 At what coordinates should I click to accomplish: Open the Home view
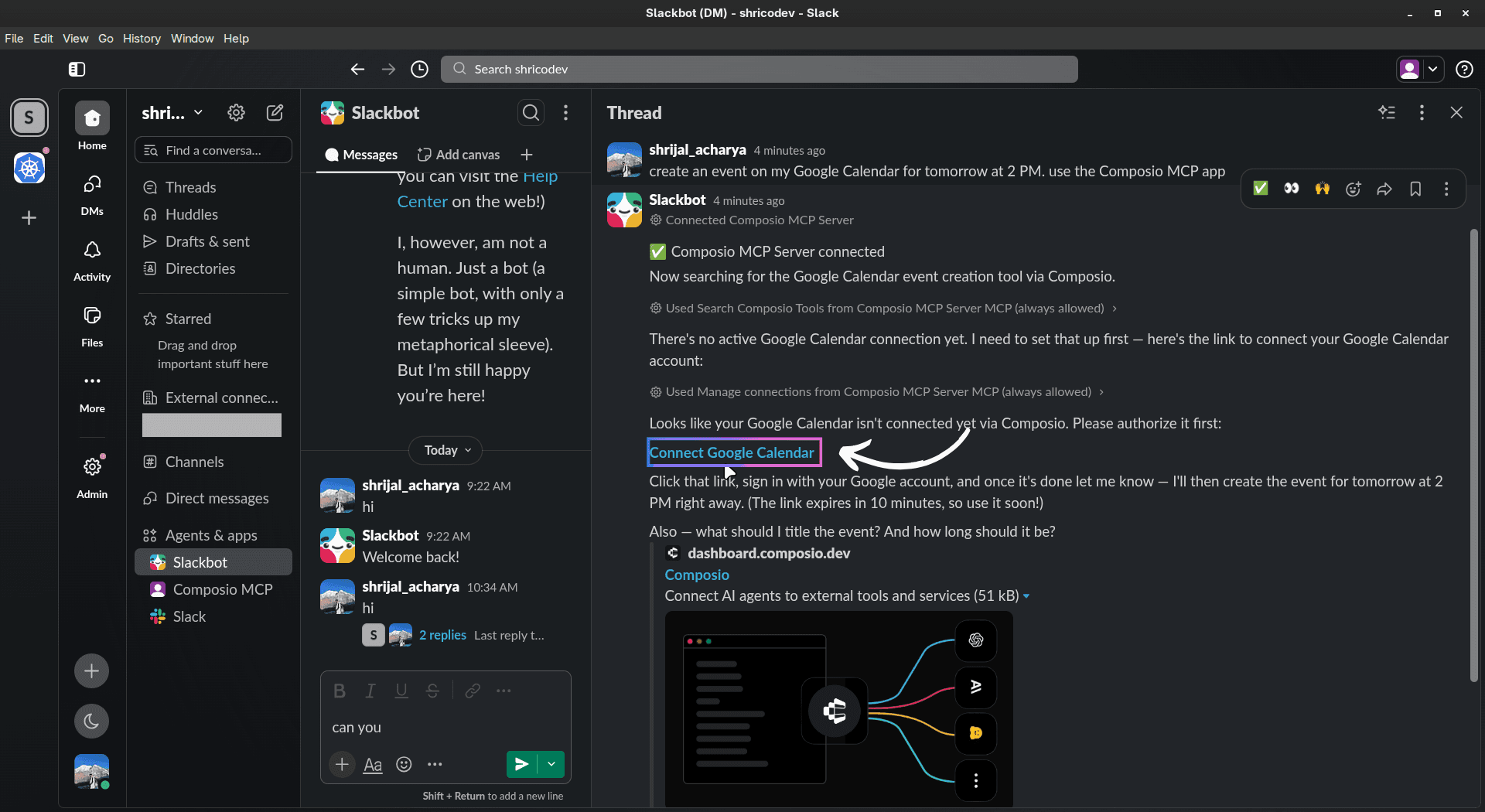[x=92, y=127]
